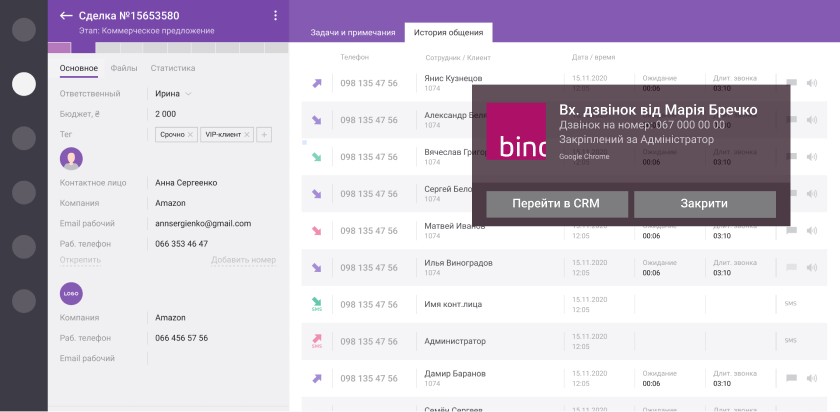Click the green SMS arrow icon in Имя конт.лица row
The image size is (840, 412).
click(x=317, y=304)
